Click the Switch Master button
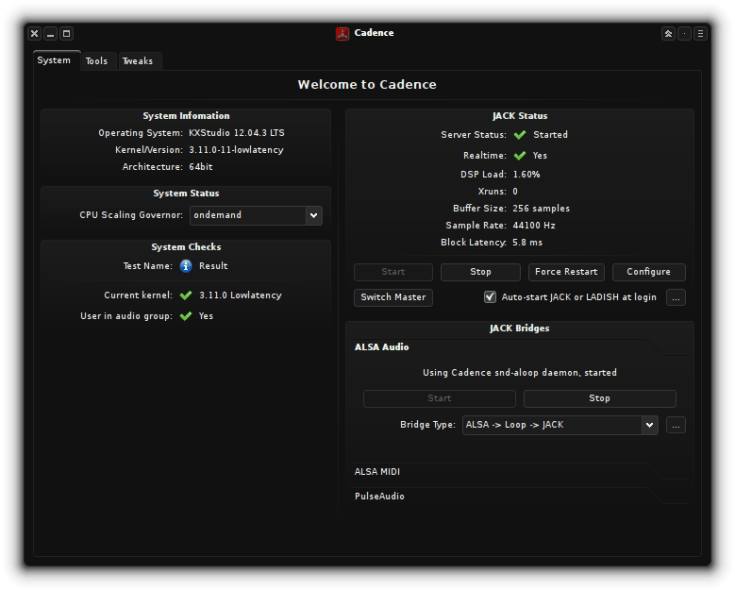The width and height of the screenshot is (735, 590). (x=393, y=297)
